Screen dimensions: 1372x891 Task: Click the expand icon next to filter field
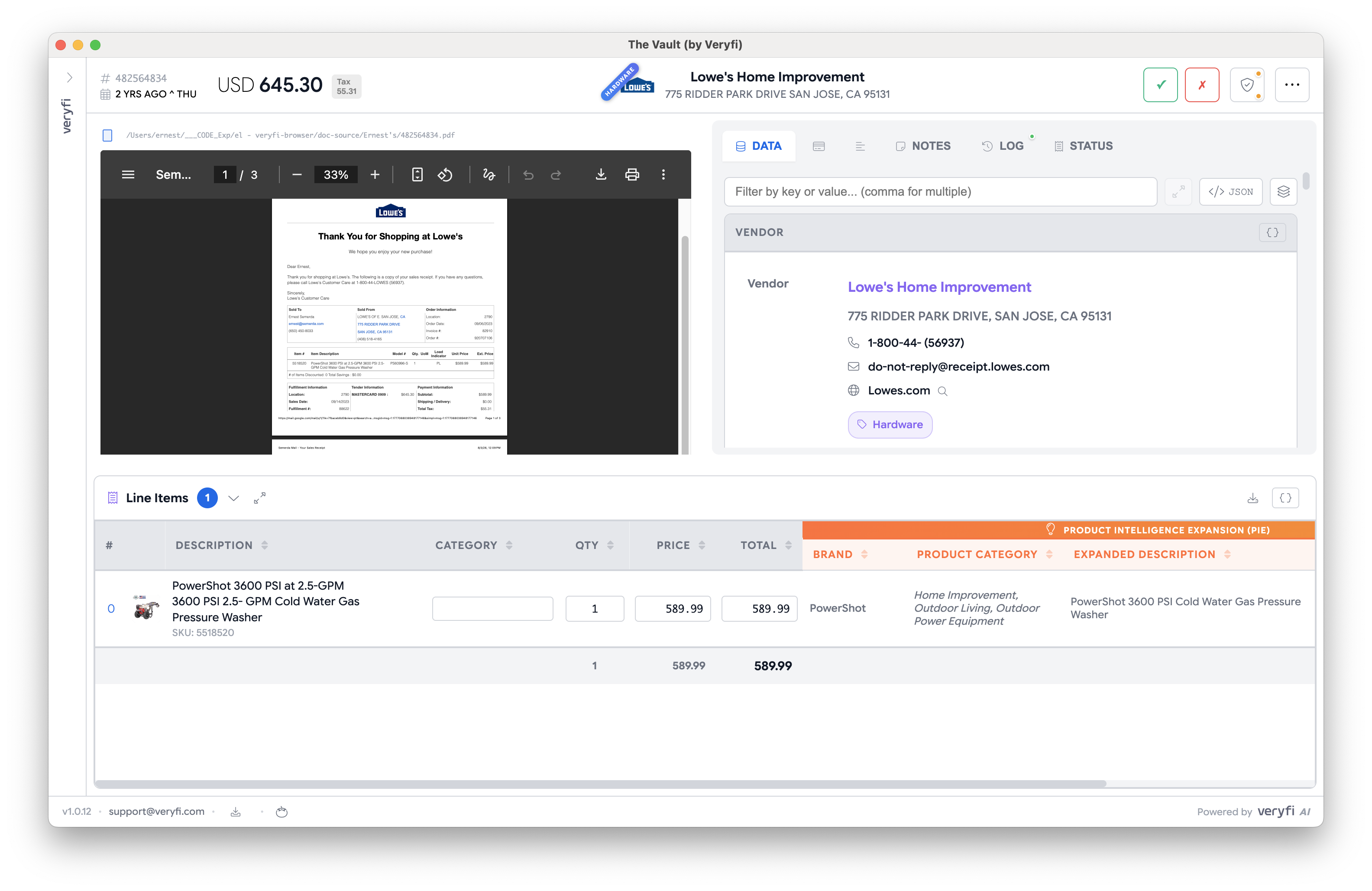(x=1178, y=192)
